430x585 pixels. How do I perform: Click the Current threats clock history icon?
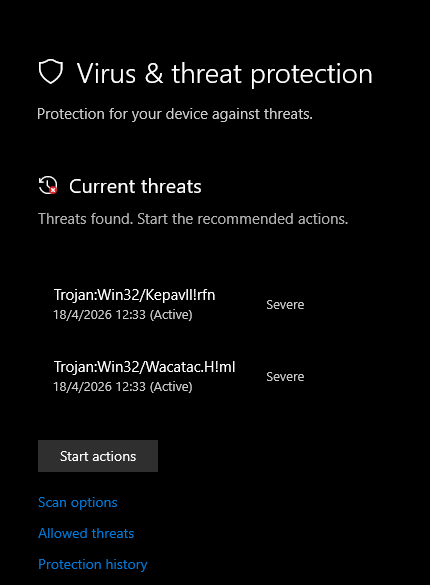click(48, 185)
